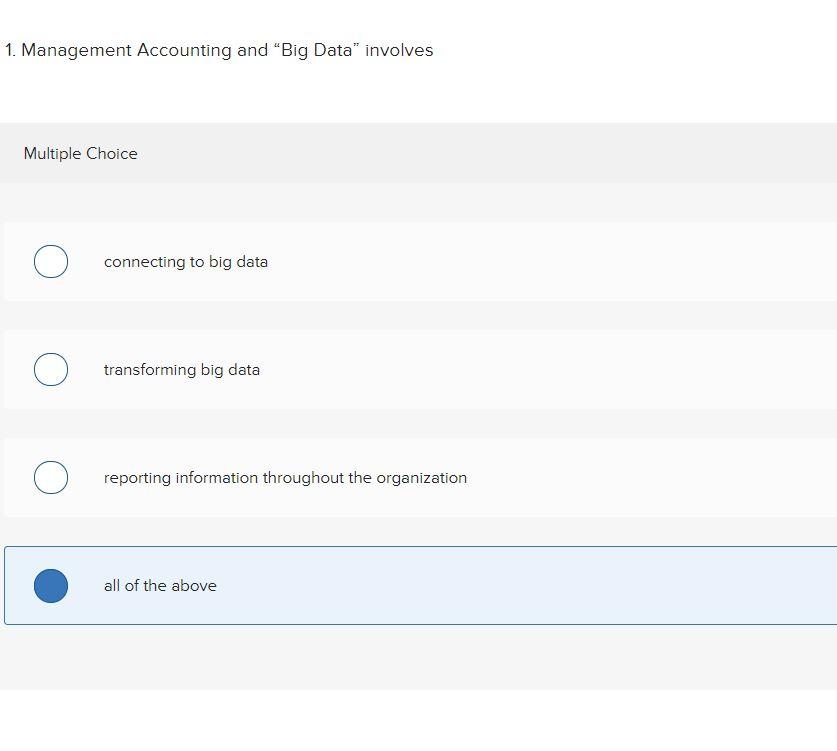This screenshot has width=837, height=751.
Task: Click the "reporting information throughout the organization" answer text
Action: [x=285, y=477]
